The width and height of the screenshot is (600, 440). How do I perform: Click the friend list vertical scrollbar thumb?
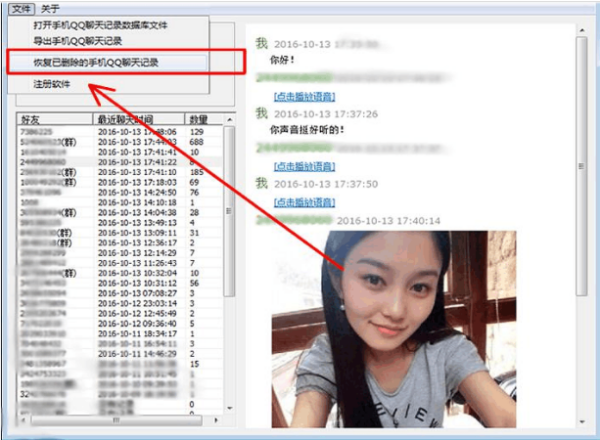[229, 211]
